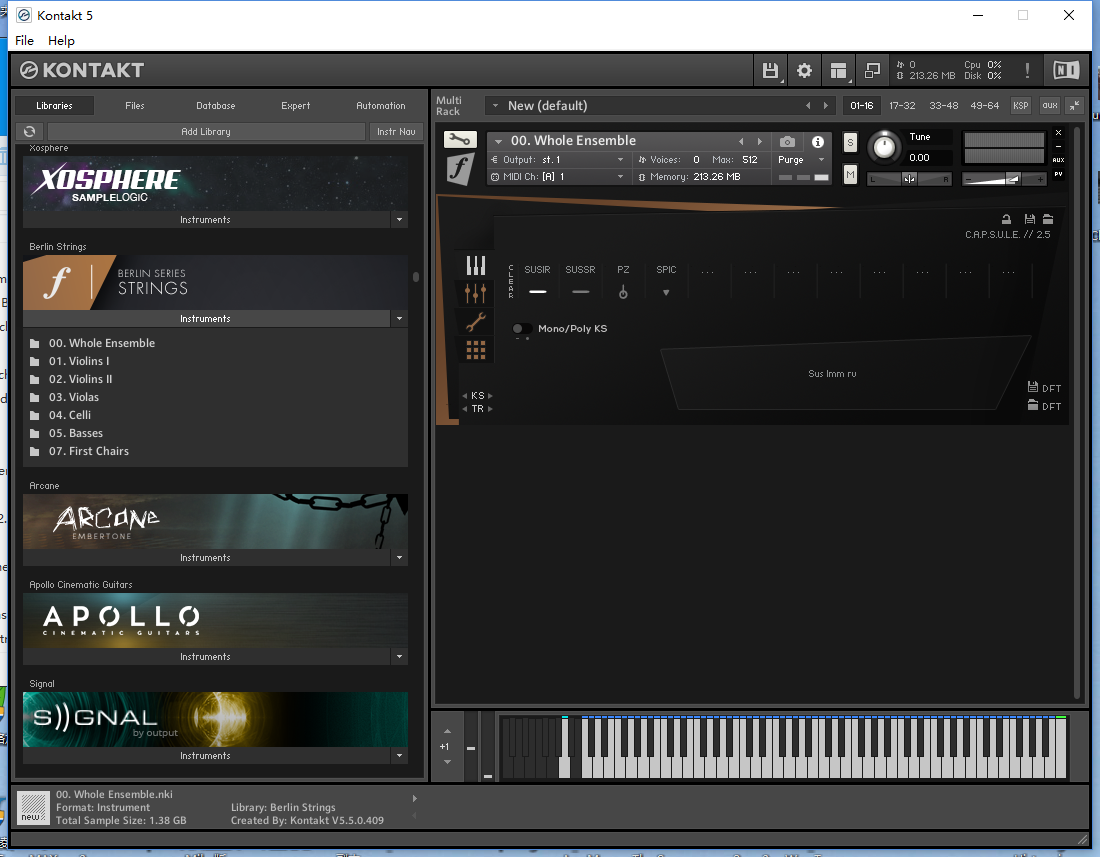
Task: Click the save multi disk icon
Action: pyautogui.click(x=769, y=70)
